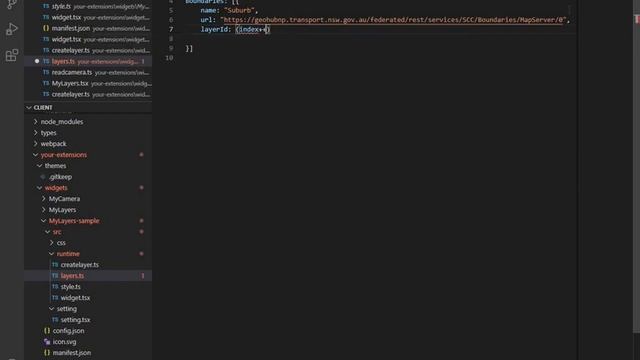Expand the MyLayers folder
The height and width of the screenshot is (360, 640).
(x=88, y=210)
